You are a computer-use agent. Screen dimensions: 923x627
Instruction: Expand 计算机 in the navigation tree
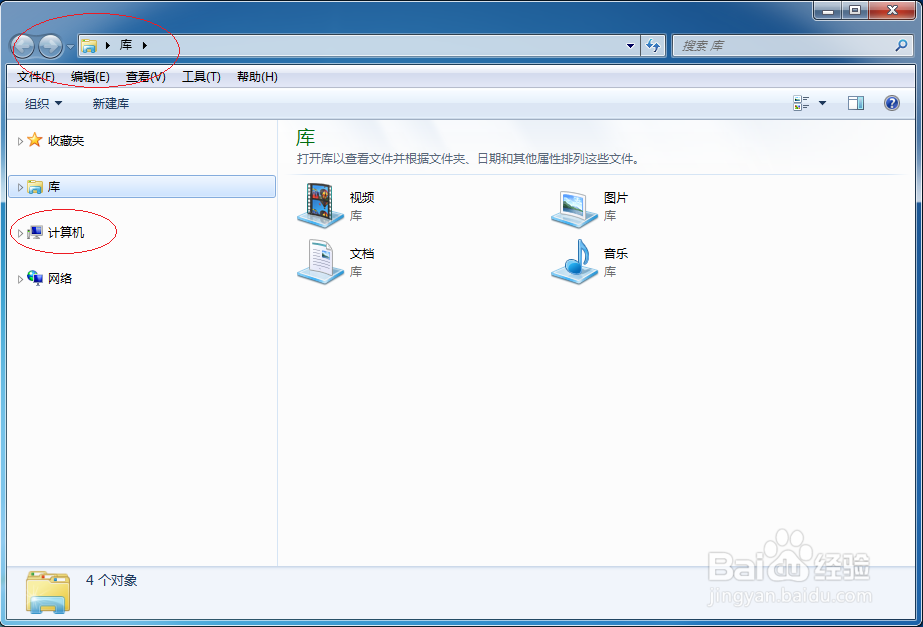click(20, 232)
